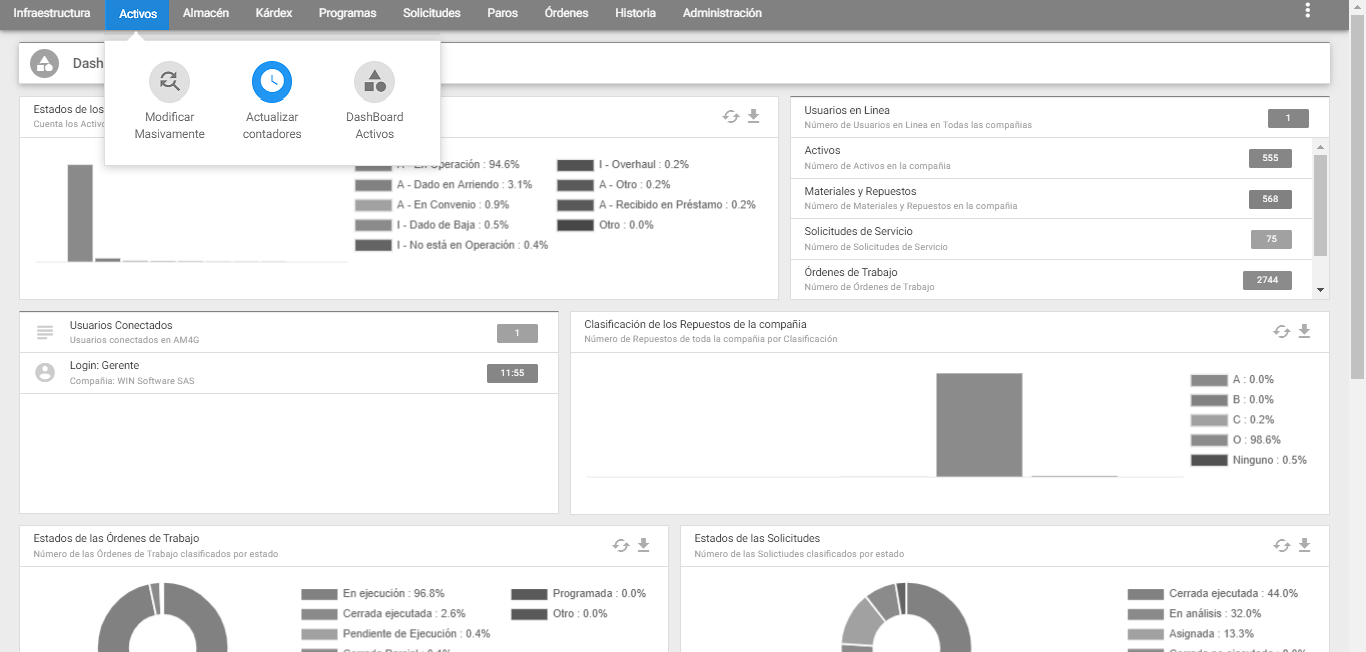The width and height of the screenshot is (1366, 652).
Task: Click the tallest Estados de Activos bar
Action: (80, 213)
